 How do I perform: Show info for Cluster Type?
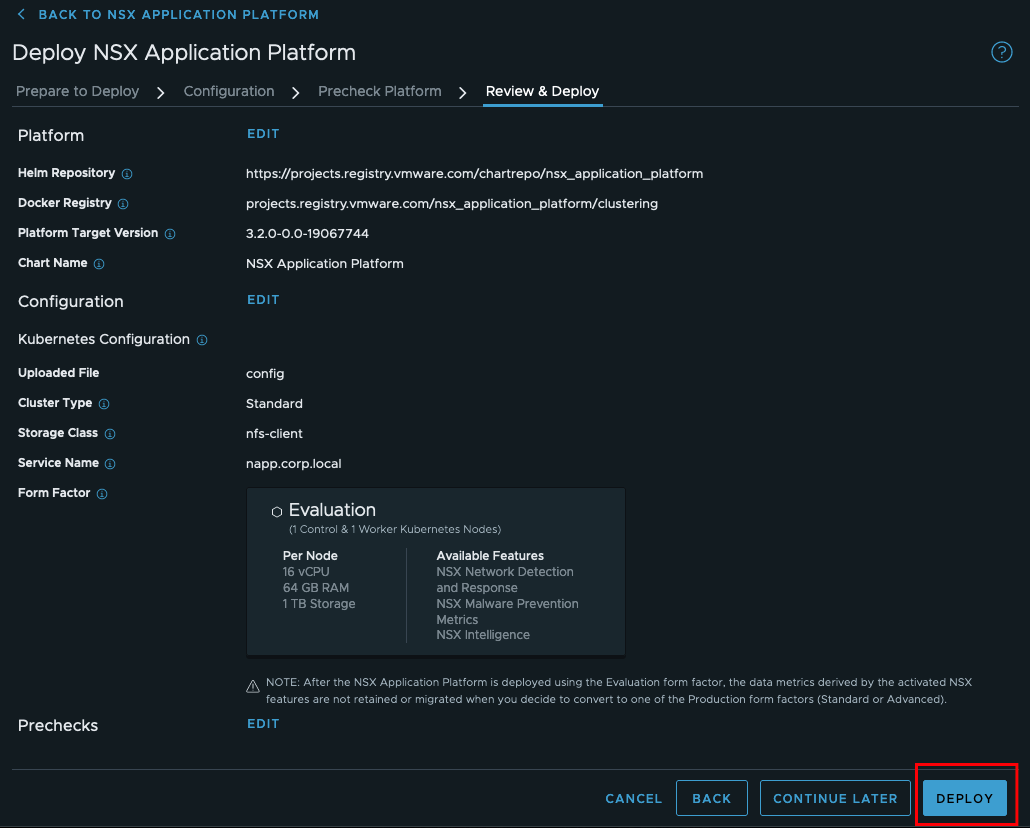tap(104, 404)
